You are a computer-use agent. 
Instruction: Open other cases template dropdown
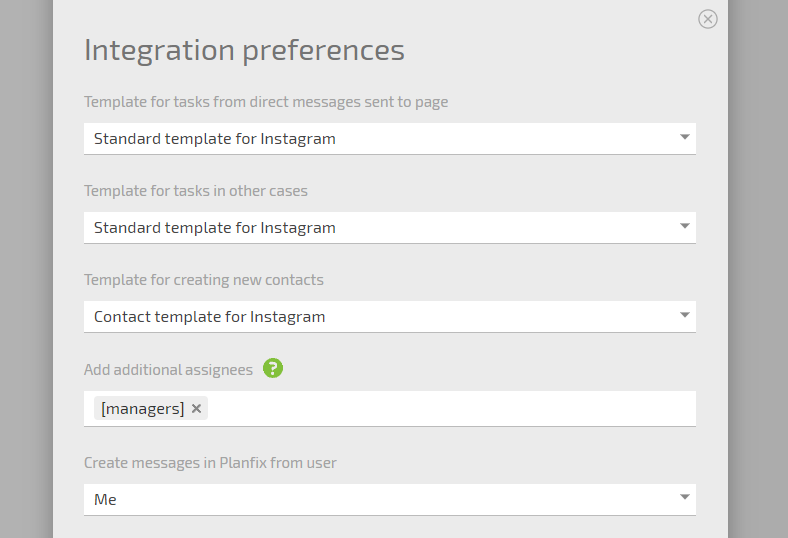click(390, 228)
